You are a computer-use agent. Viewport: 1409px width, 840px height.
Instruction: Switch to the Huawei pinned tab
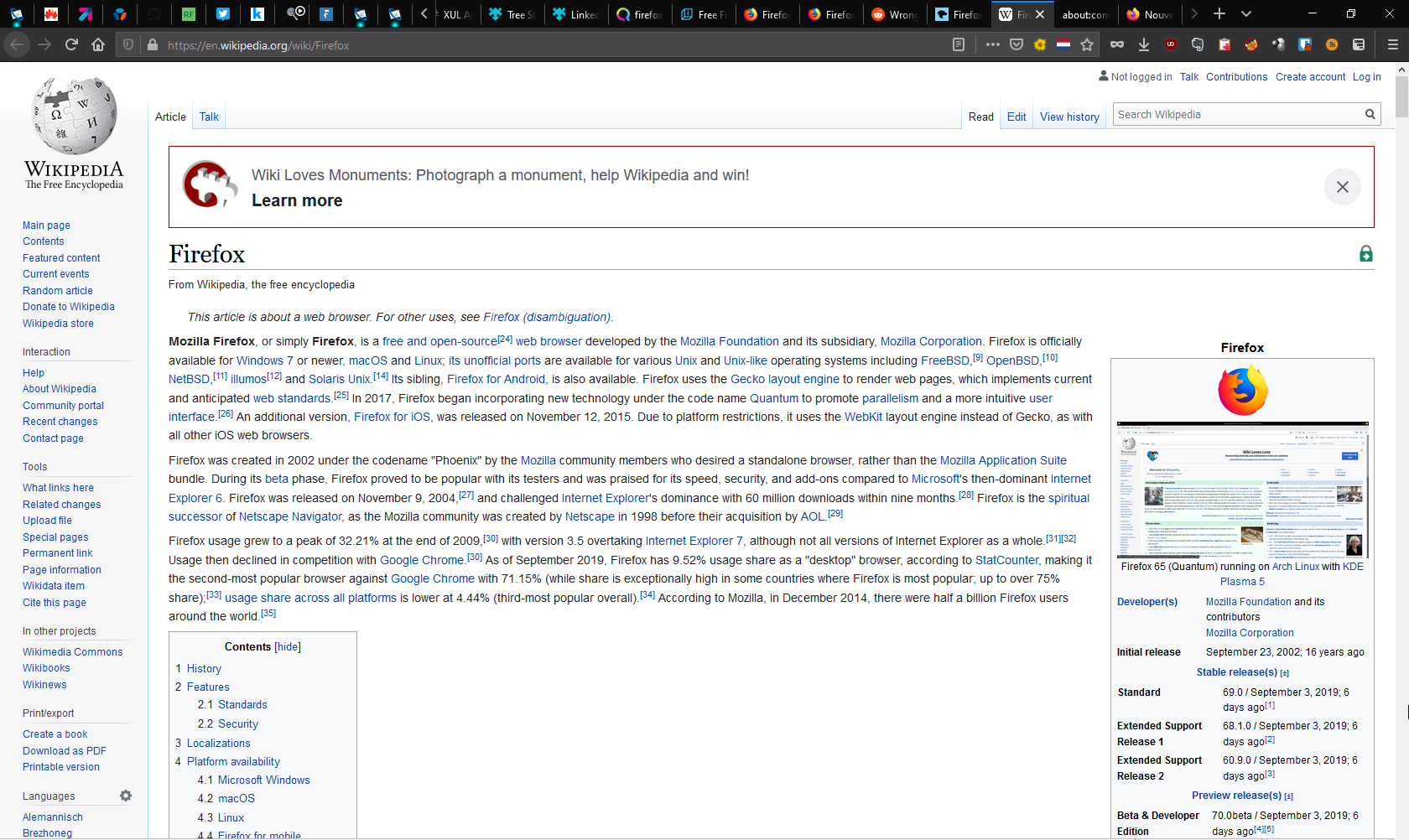(51, 13)
